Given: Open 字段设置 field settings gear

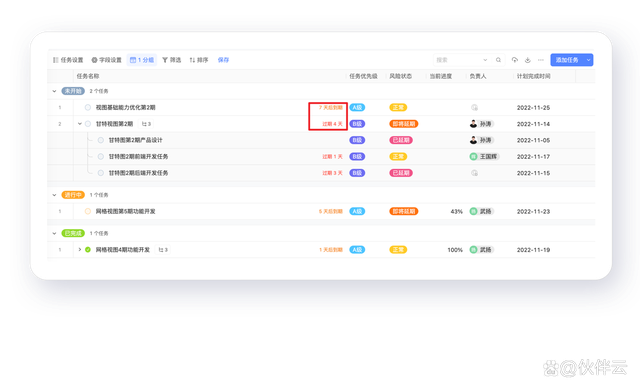Looking at the screenshot, I should pos(94,60).
